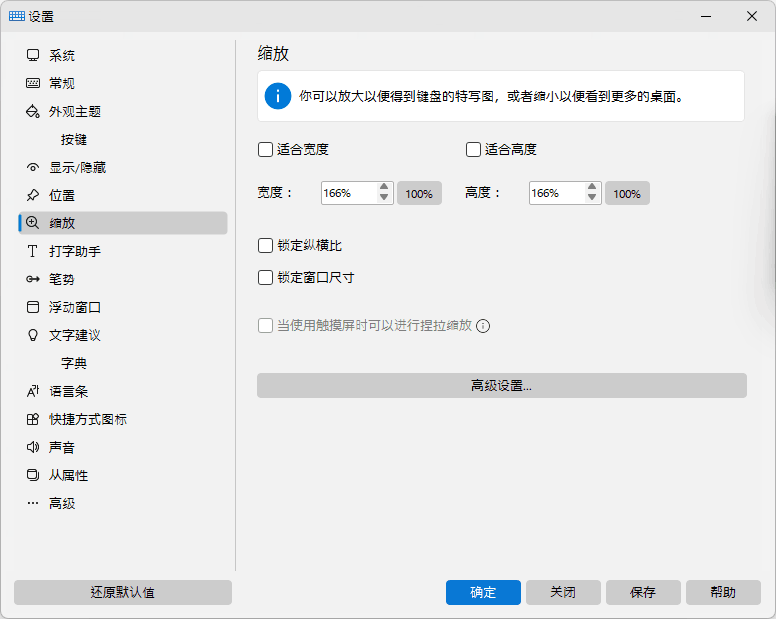Viewport: 776px width, 619px height.
Task: Open the 位置 settings page
Action: (123, 195)
